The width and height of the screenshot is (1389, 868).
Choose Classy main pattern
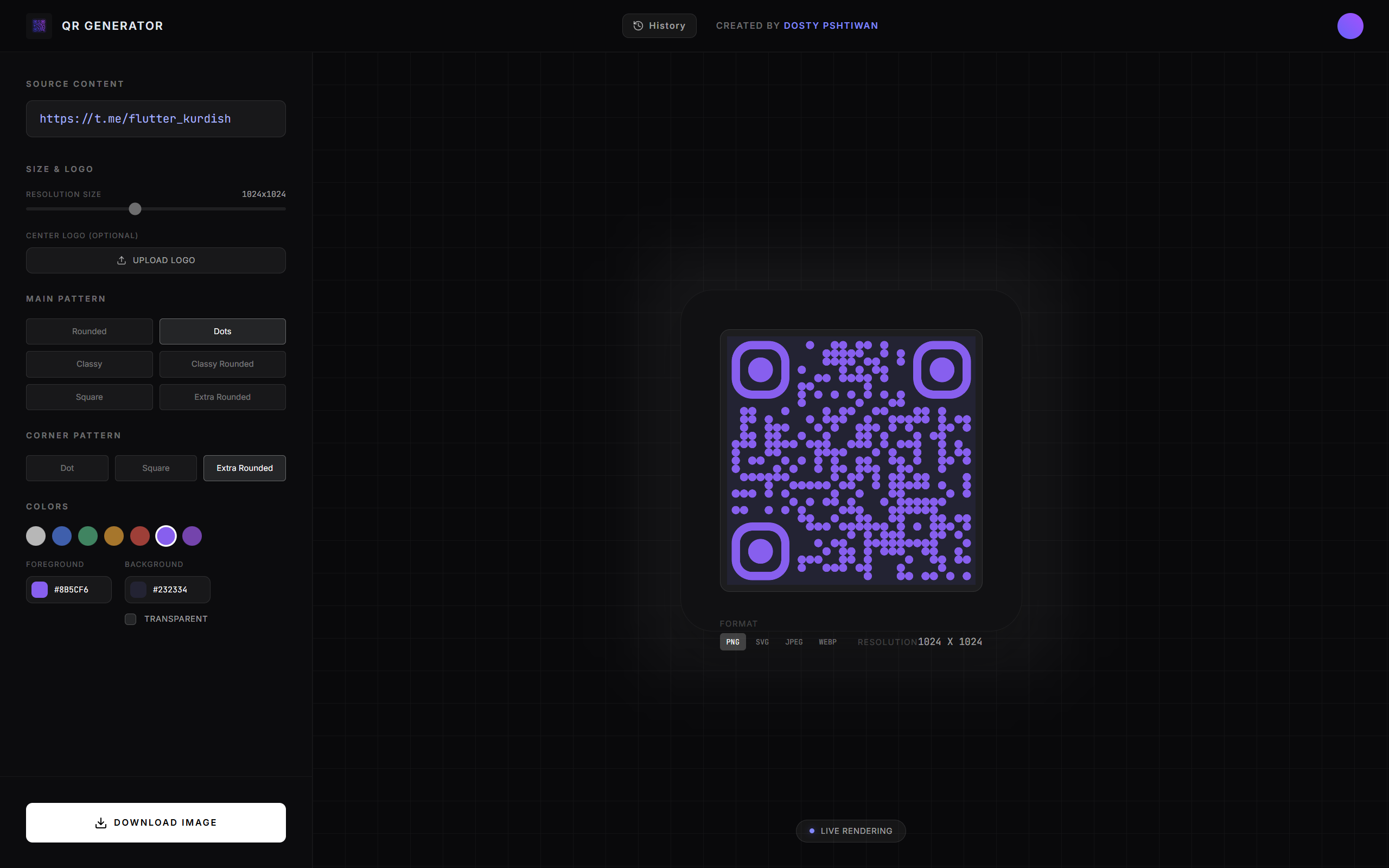pos(89,364)
